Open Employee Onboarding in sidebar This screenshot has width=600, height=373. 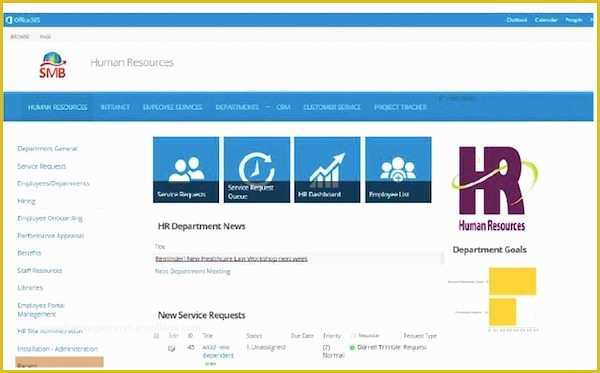[50, 218]
